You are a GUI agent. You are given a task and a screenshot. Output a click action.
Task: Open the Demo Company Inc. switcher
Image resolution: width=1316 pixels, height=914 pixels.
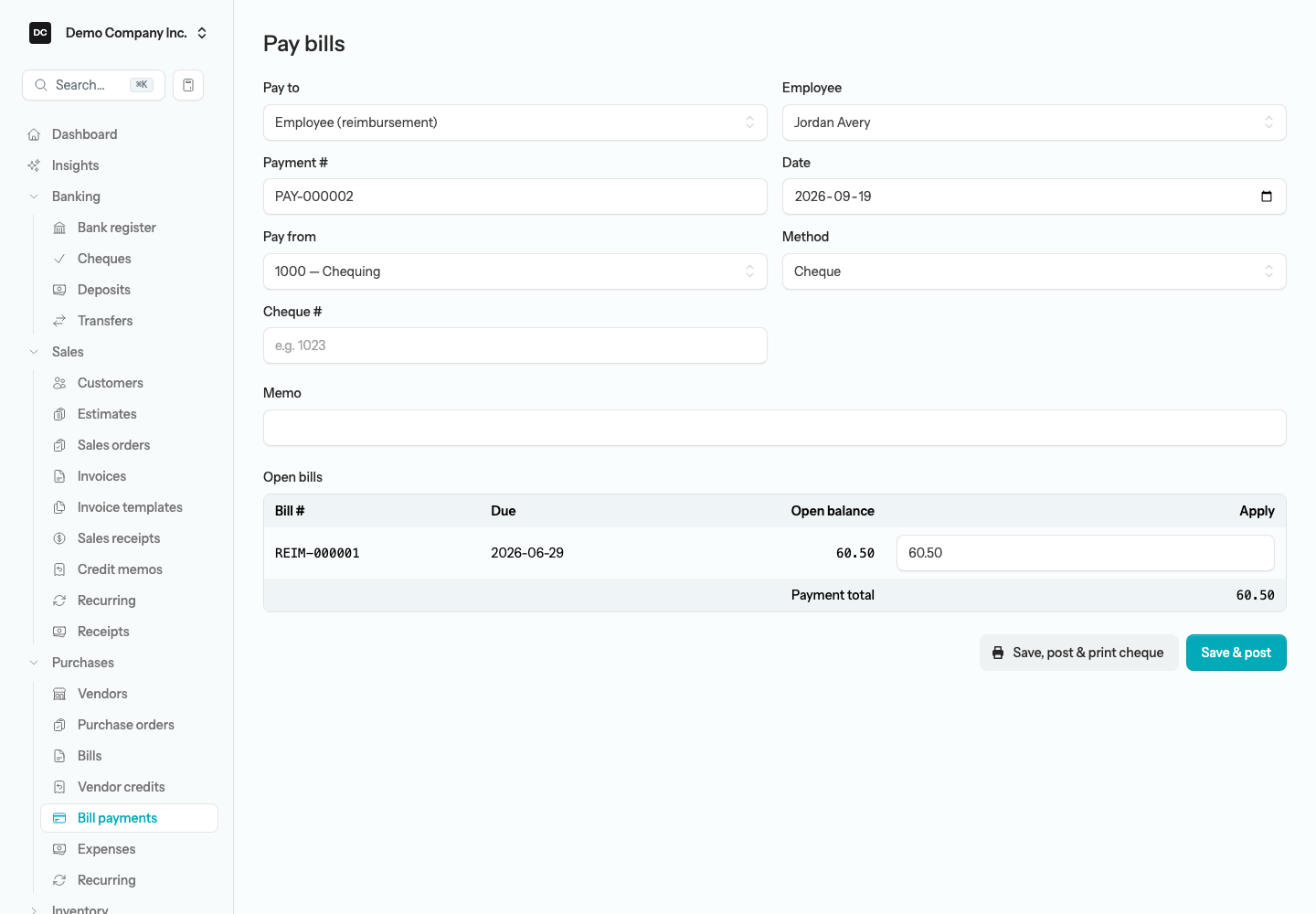[x=119, y=33]
